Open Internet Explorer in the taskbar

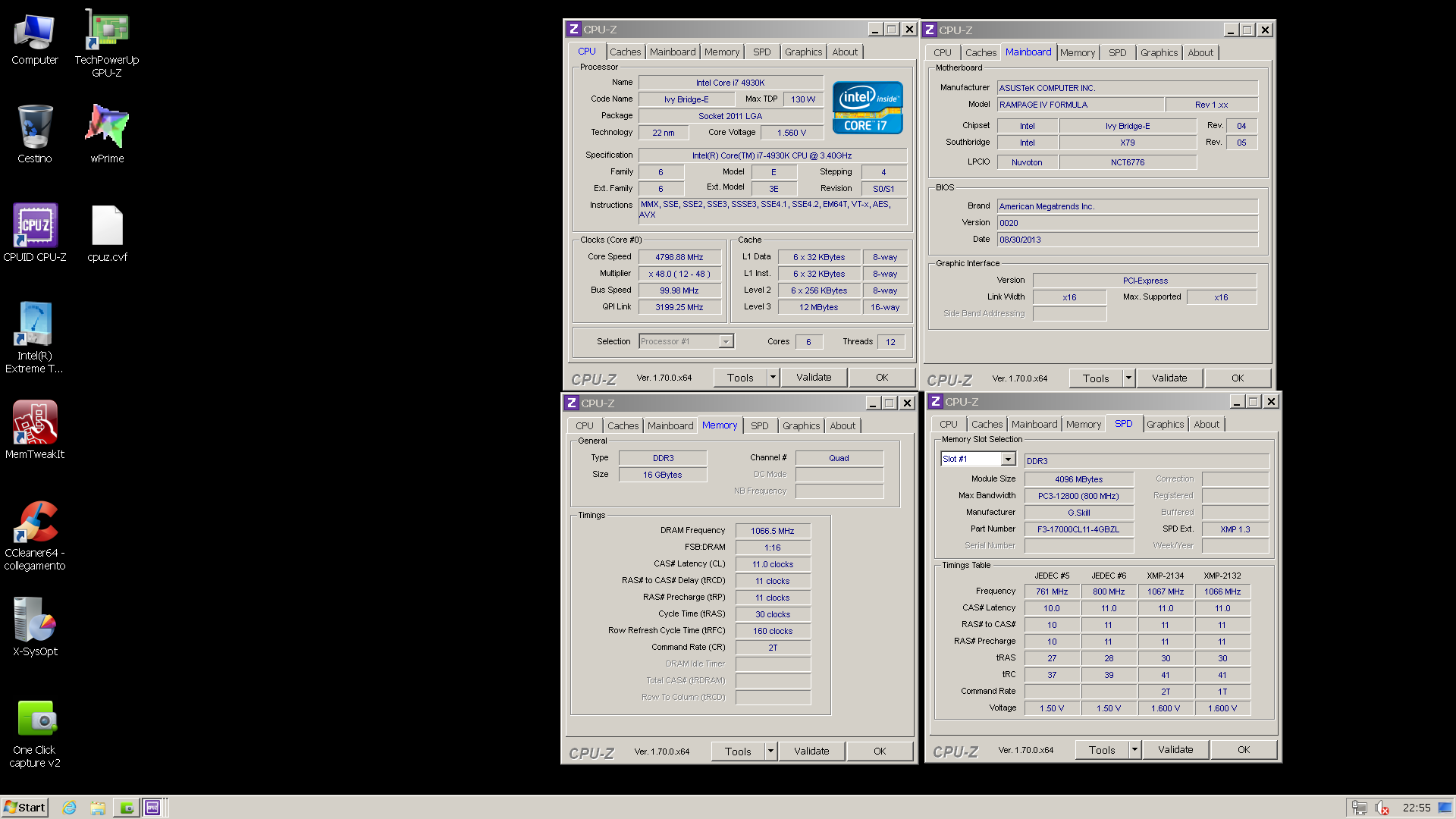(x=69, y=808)
